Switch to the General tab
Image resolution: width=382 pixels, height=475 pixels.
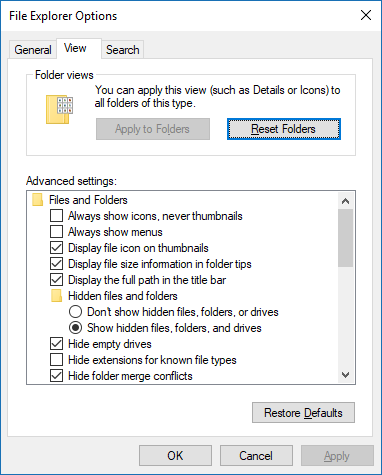pyautogui.click(x=33, y=50)
